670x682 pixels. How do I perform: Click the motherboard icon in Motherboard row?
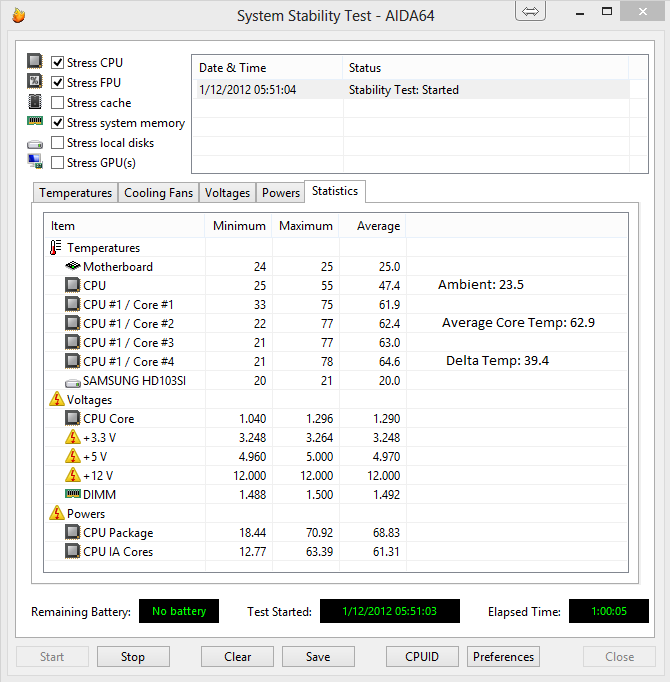coord(73,265)
